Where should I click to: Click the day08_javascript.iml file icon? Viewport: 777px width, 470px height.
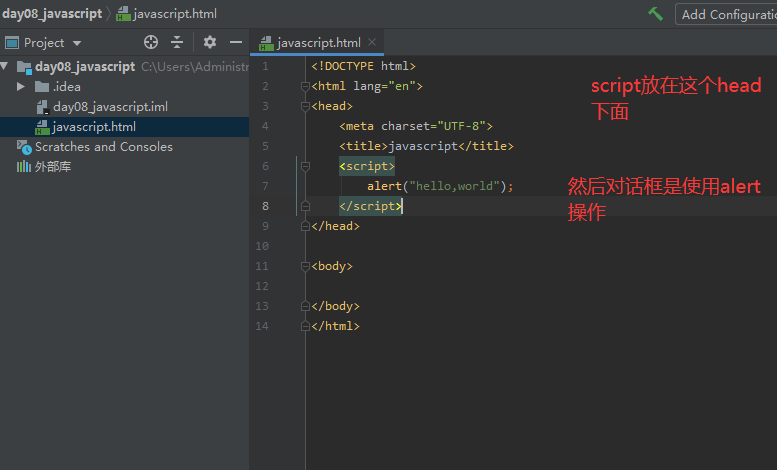[42, 107]
